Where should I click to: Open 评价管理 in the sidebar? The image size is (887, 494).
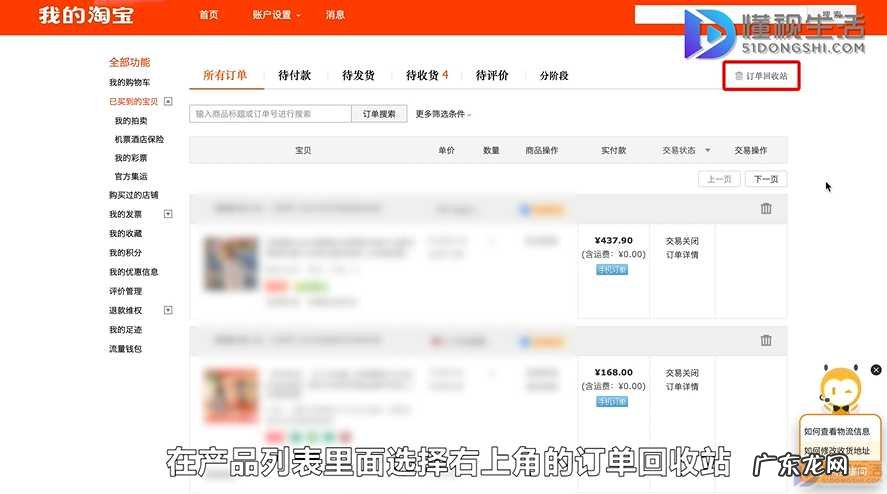coord(126,291)
